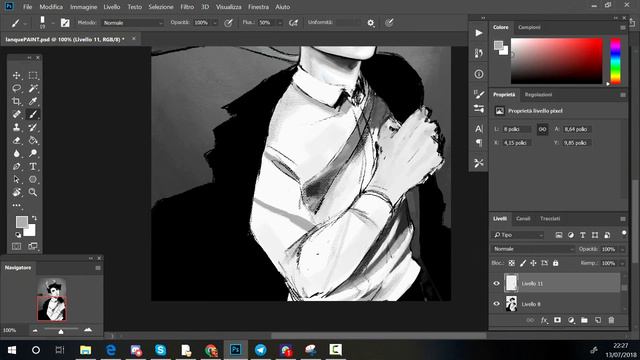Open layer Riemp. 100% dropdown arrow
Screen dimensions: 640x360
pos(622,264)
